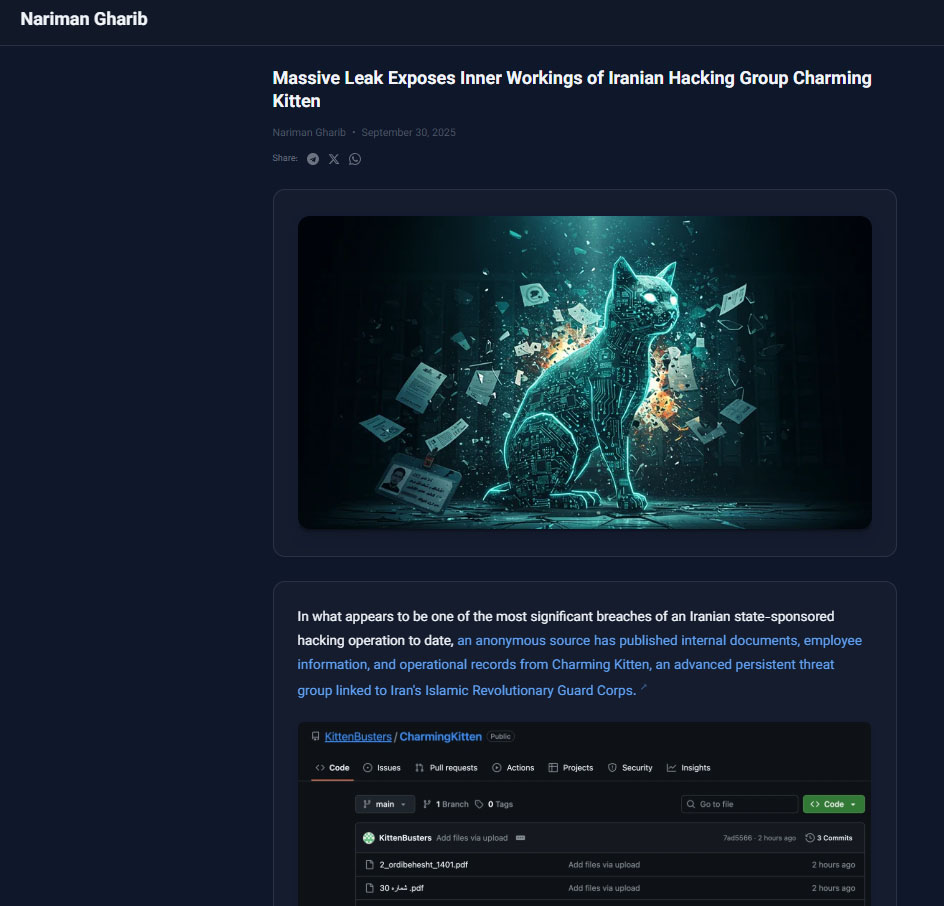Image resolution: width=944 pixels, height=906 pixels.
Task: Share article via Telegram icon
Action: pyautogui.click(x=313, y=159)
